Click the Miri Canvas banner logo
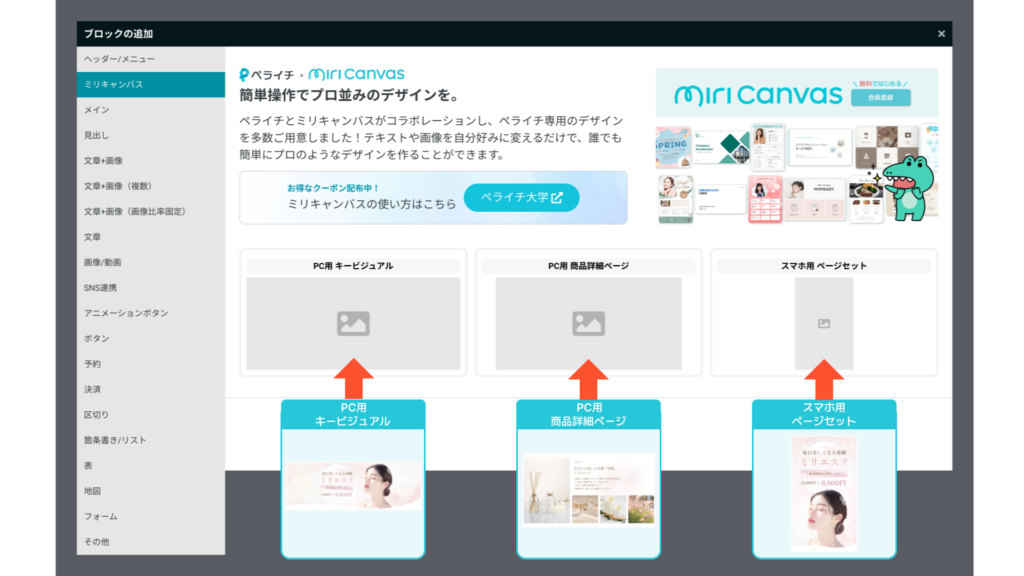Viewport: 1024px width, 576px height. tap(758, 95)
